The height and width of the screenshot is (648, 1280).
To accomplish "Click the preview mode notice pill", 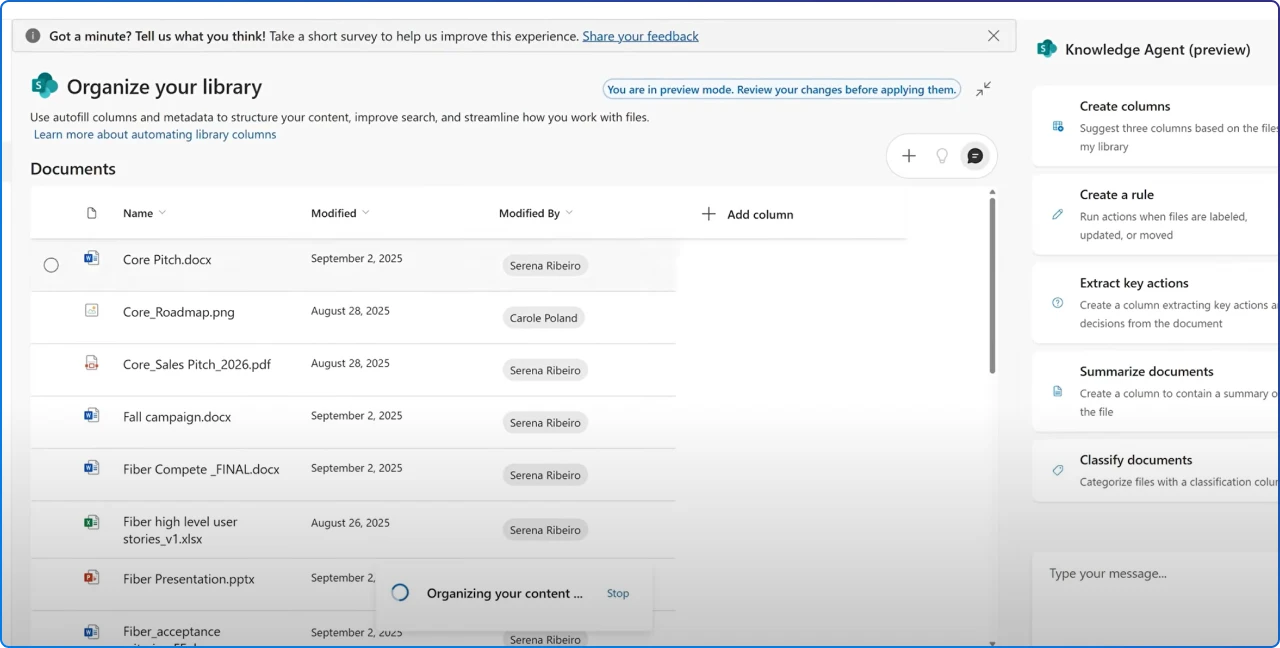I will point(781,89).
